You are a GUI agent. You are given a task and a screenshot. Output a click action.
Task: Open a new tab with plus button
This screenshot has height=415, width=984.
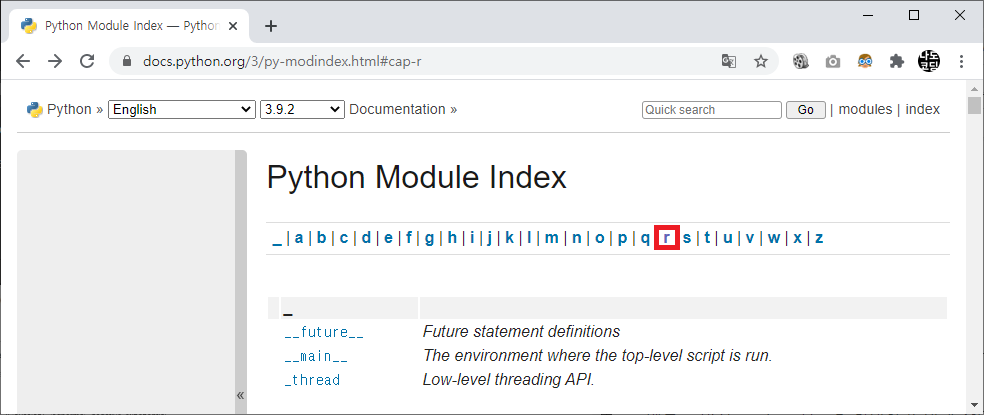point(270,26)
